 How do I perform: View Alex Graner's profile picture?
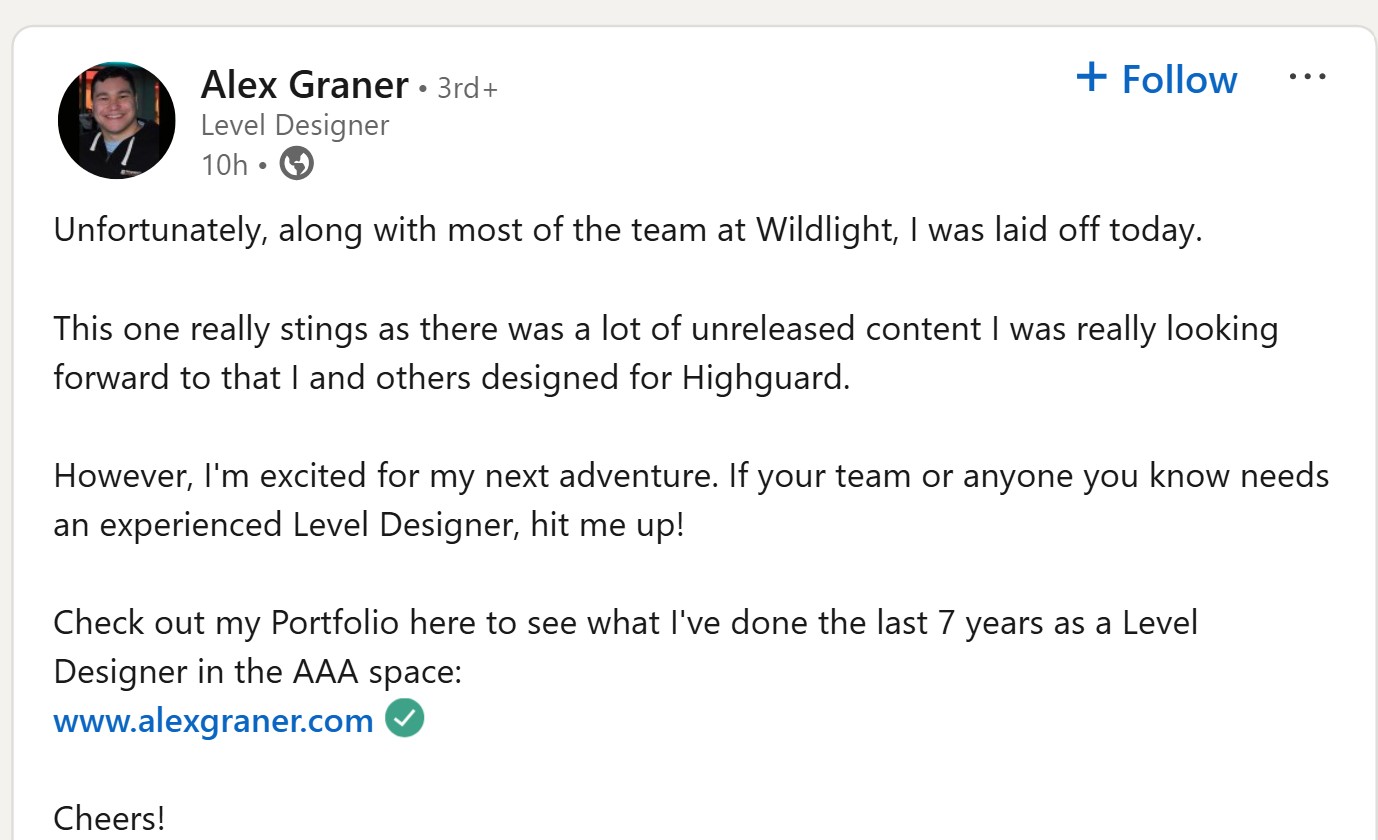pyautogui.click(x=115, y=120)
